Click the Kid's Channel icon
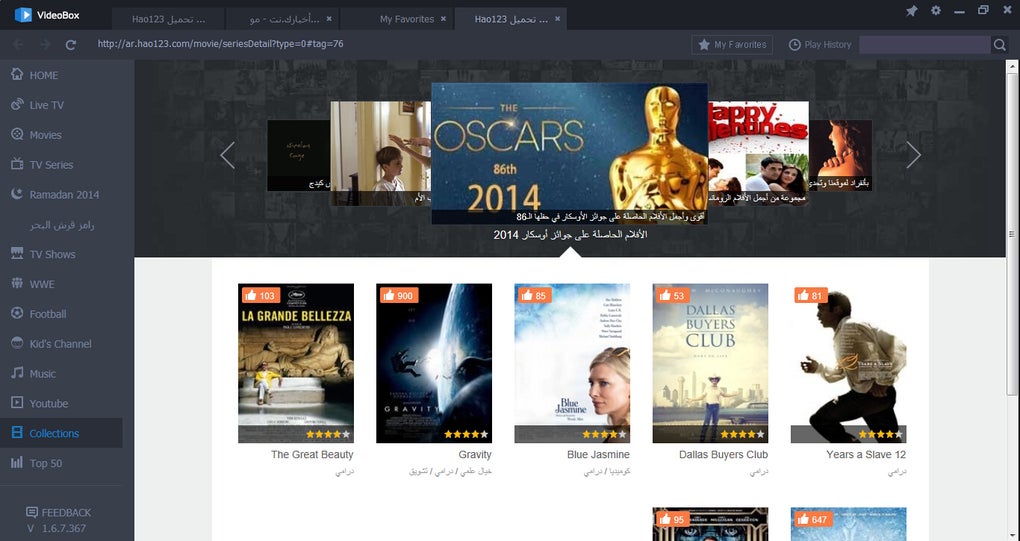1020x541 pixels. coord(17,343)
